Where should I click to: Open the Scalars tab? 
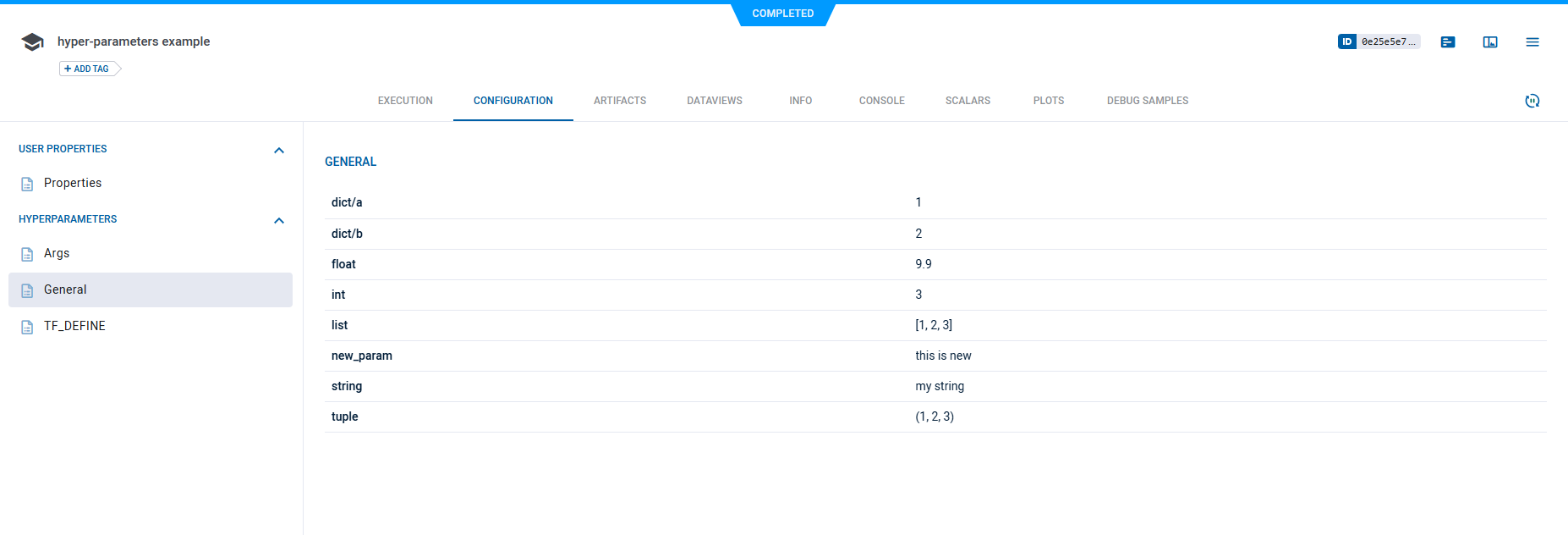(968, 101)
